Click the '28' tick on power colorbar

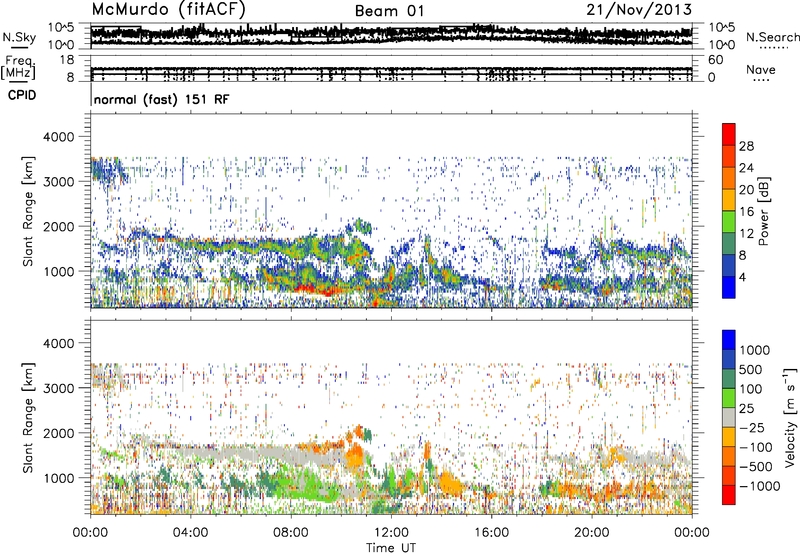pos(746,146)
